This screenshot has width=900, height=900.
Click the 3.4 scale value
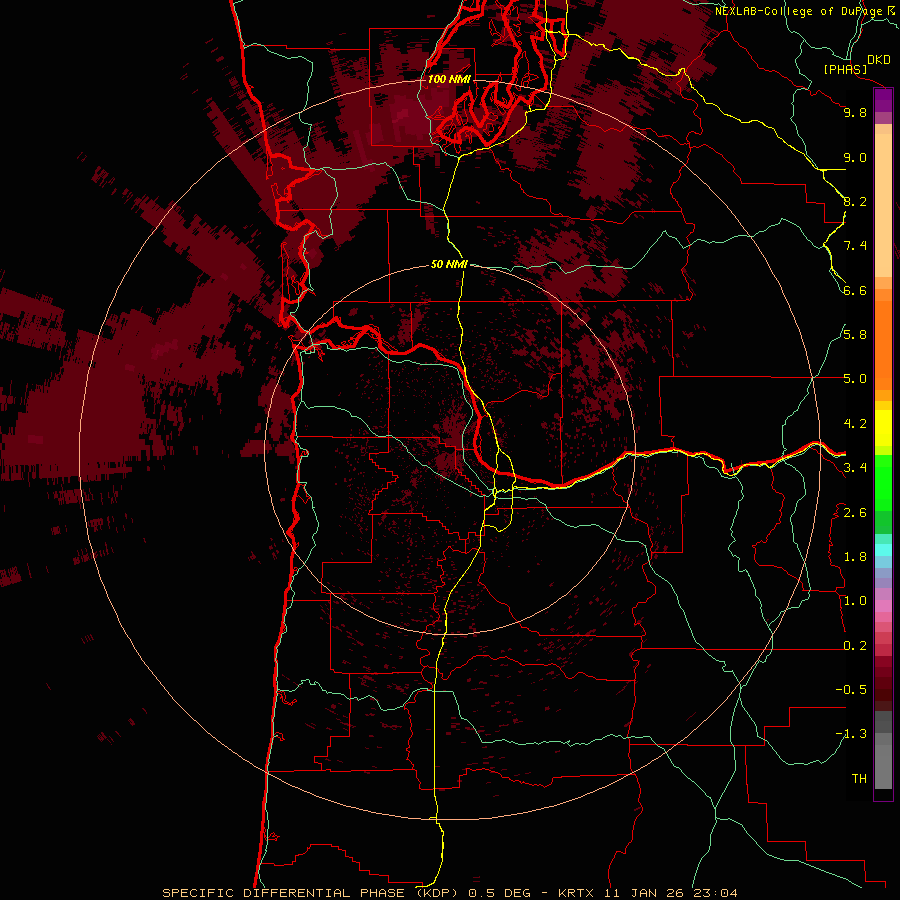tap(855, 467)
